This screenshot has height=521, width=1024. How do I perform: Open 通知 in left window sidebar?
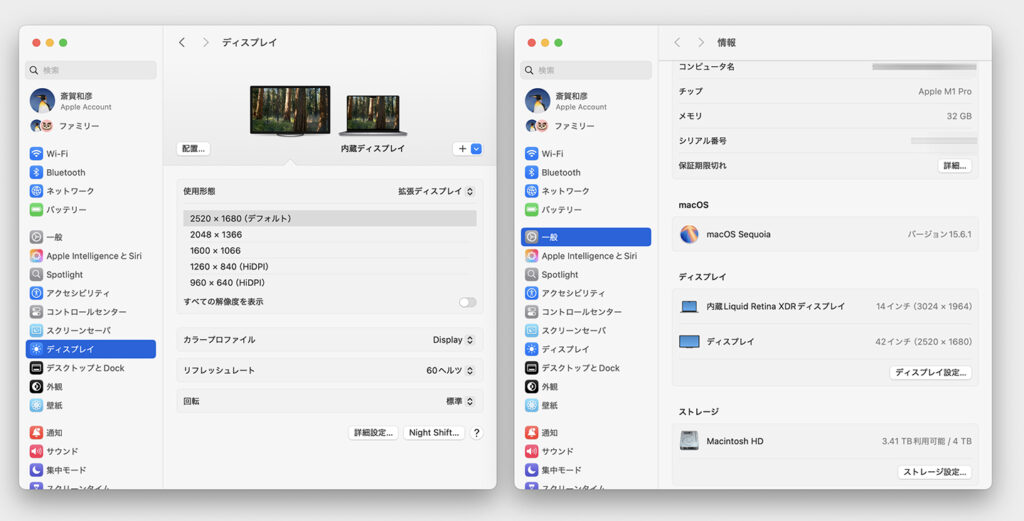click(x=91, y=433)
